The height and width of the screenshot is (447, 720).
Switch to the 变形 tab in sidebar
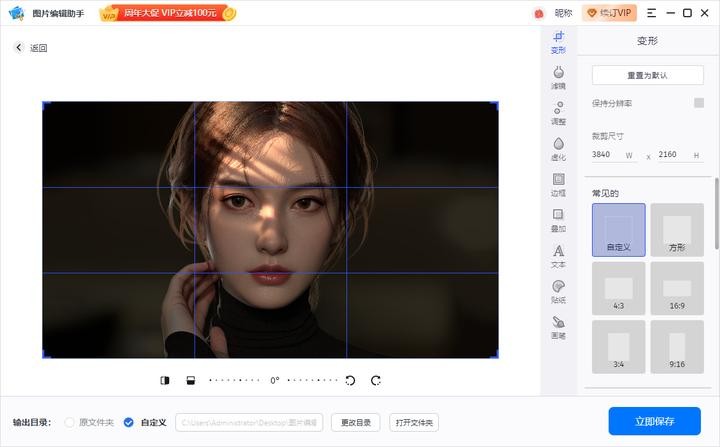tap(558, 42)
